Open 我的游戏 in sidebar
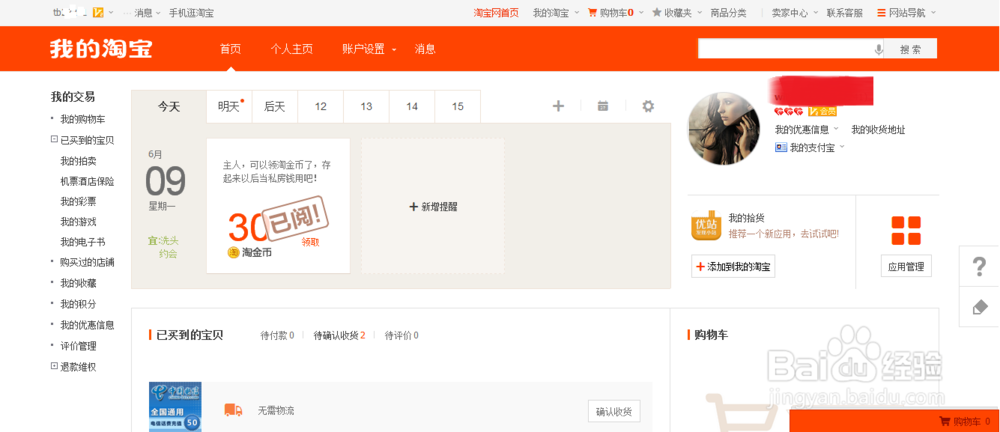Screen dimensions: 1000x432 (78, 222)
